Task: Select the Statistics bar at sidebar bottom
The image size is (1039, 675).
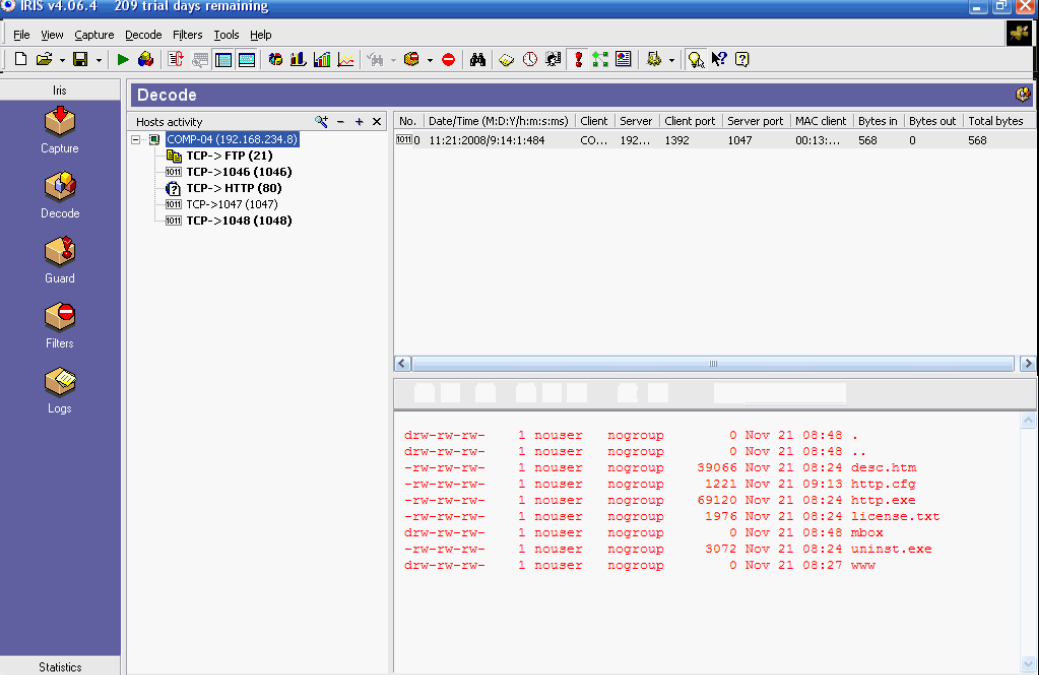Action: [60, 666]
